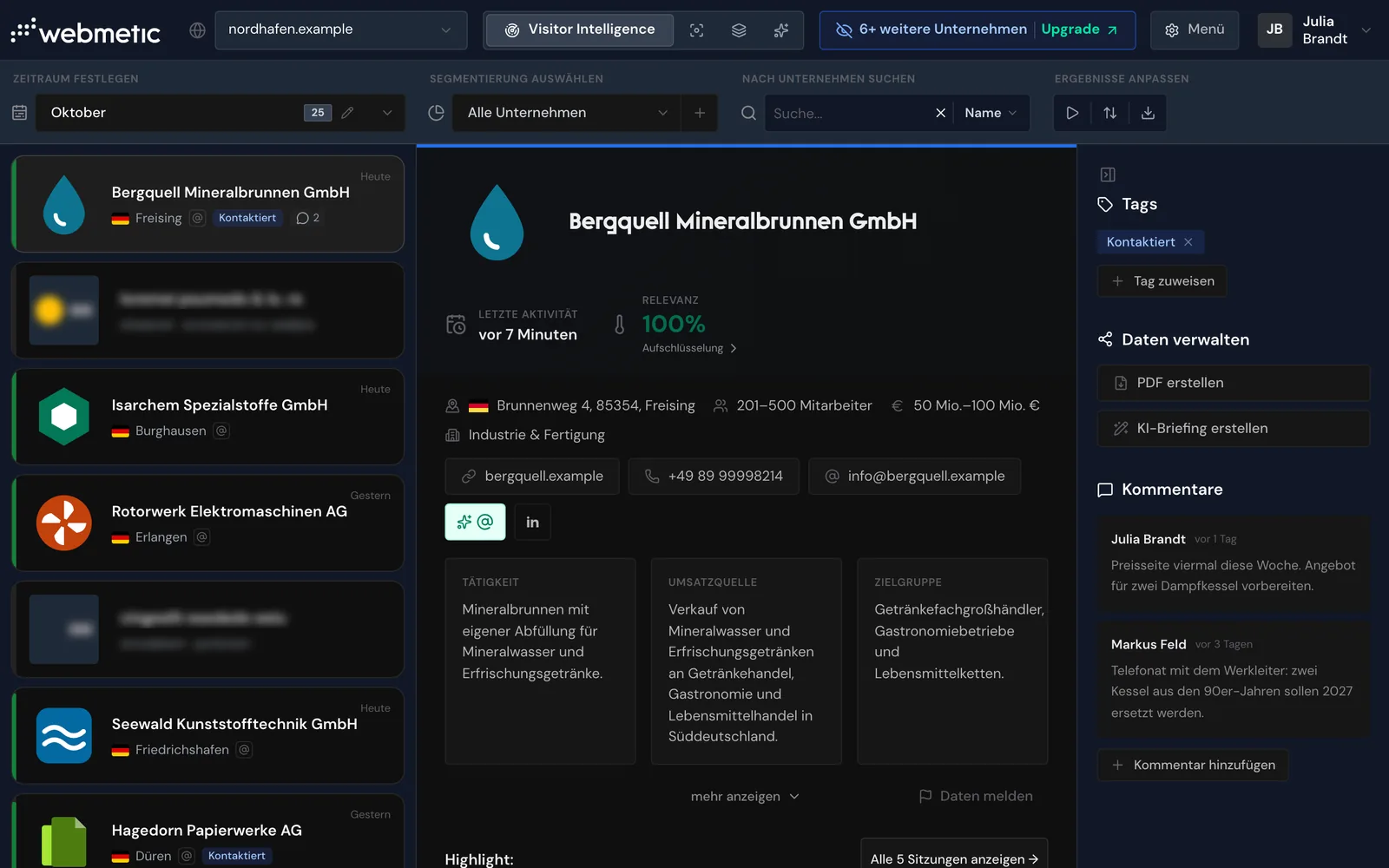Image resolution: width=1389 pixels, height=868 pixels.
Task: Click Kontaktiert tag on Hagedorn Papierwerke
Action: (237, 856)
